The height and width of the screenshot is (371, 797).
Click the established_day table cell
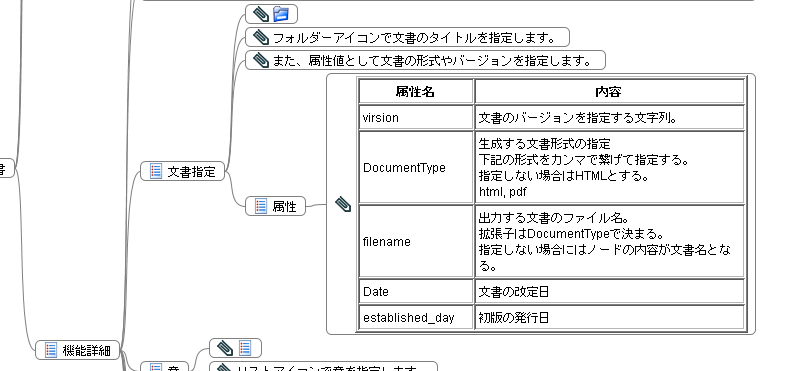(416, 318)
